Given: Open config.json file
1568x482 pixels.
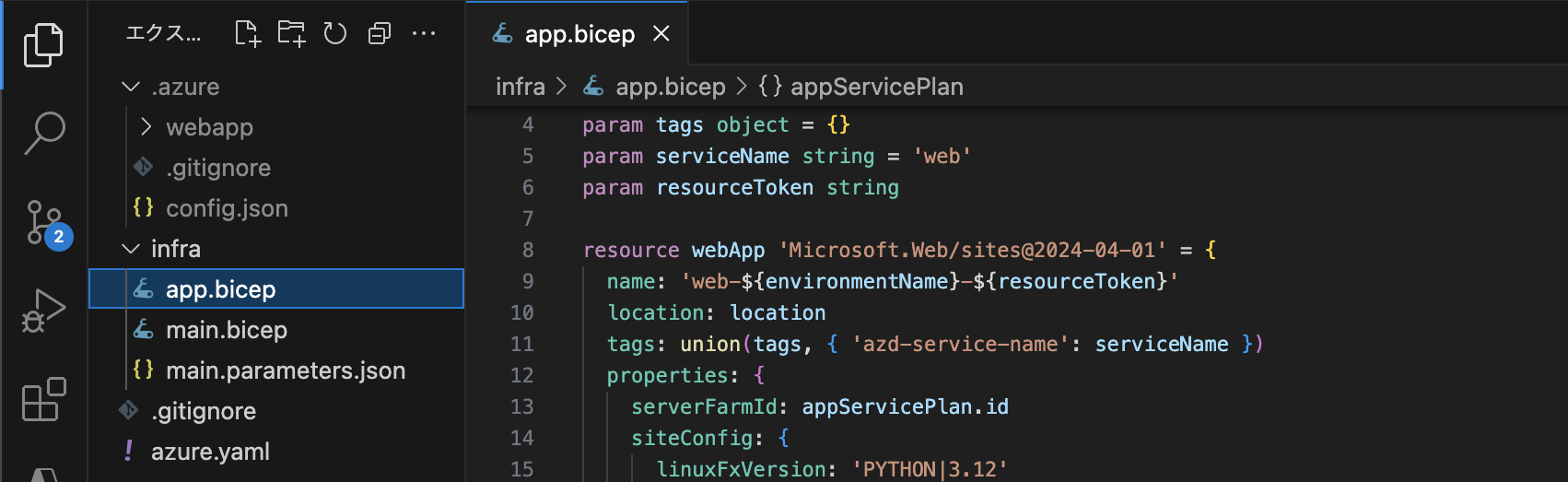Looking at the screenshot, I should click(276, 208).
